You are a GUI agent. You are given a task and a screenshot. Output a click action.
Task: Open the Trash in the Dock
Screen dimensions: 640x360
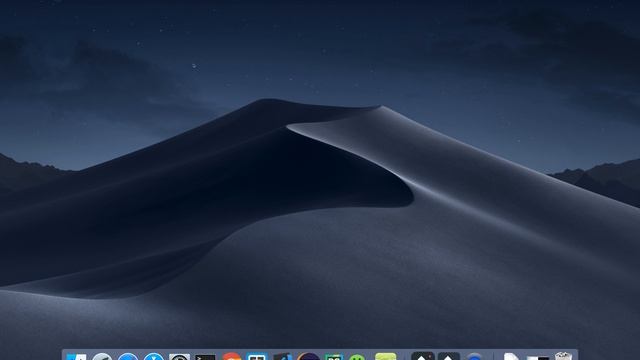[x=563, y=356]
